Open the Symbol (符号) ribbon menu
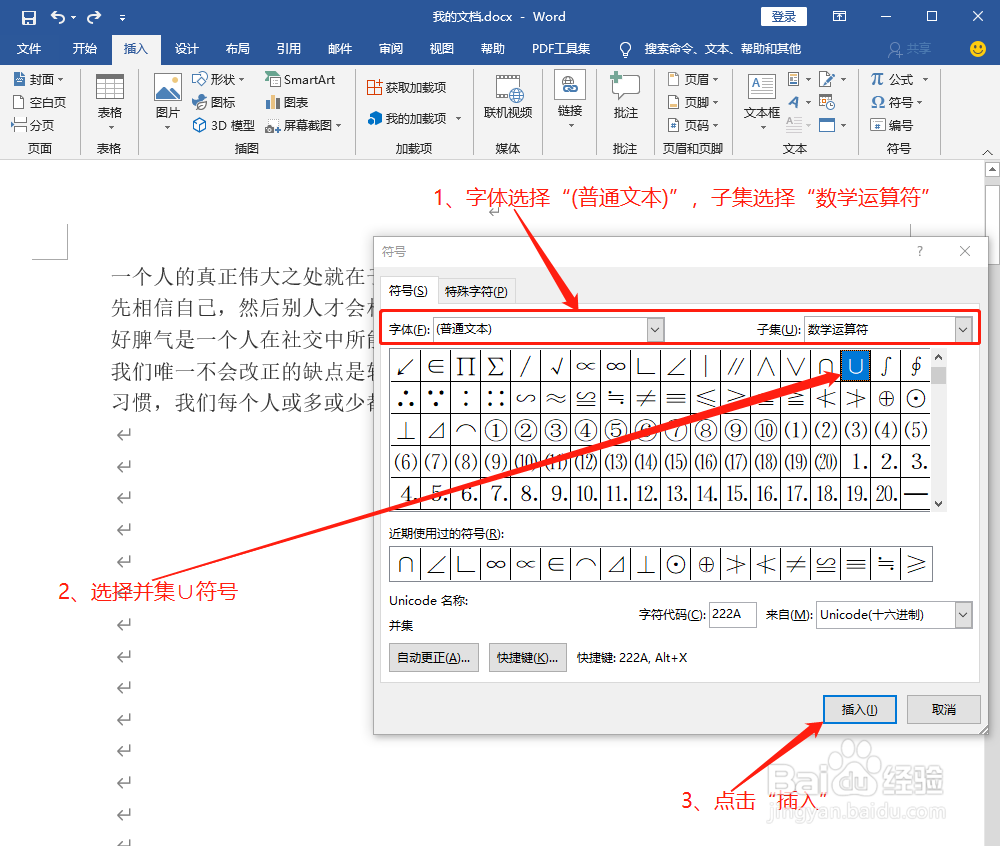This screenshot has width=1000, height=846. click(x=897, y=102)
